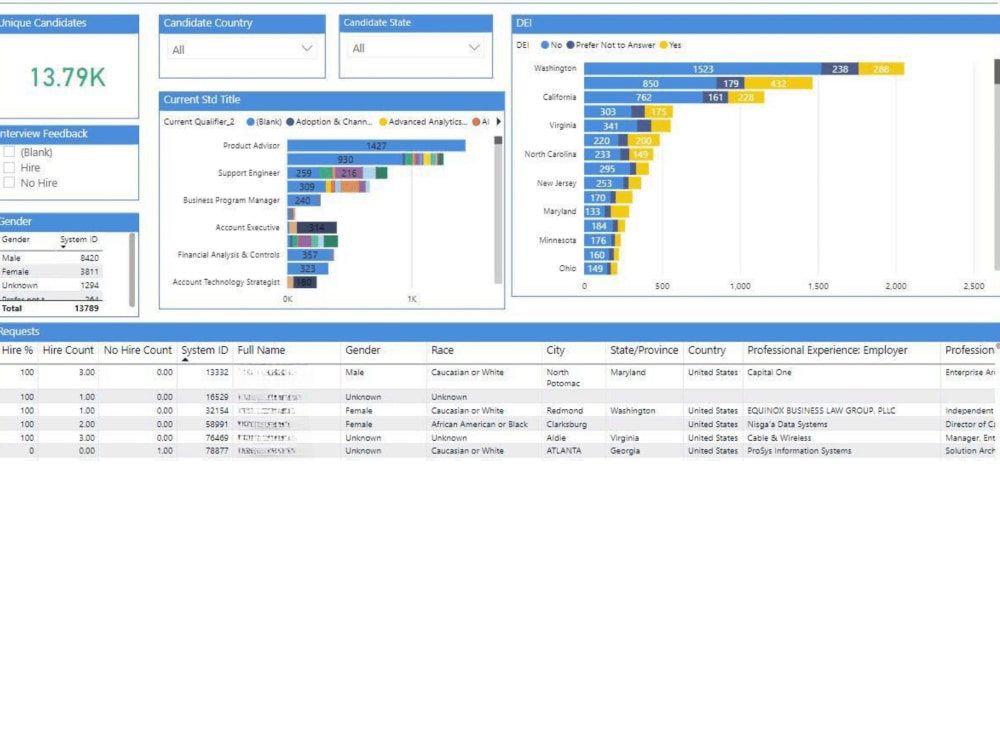Enable the No Hire filter option
The image size is (1000, 750).
tap(9, 183)
